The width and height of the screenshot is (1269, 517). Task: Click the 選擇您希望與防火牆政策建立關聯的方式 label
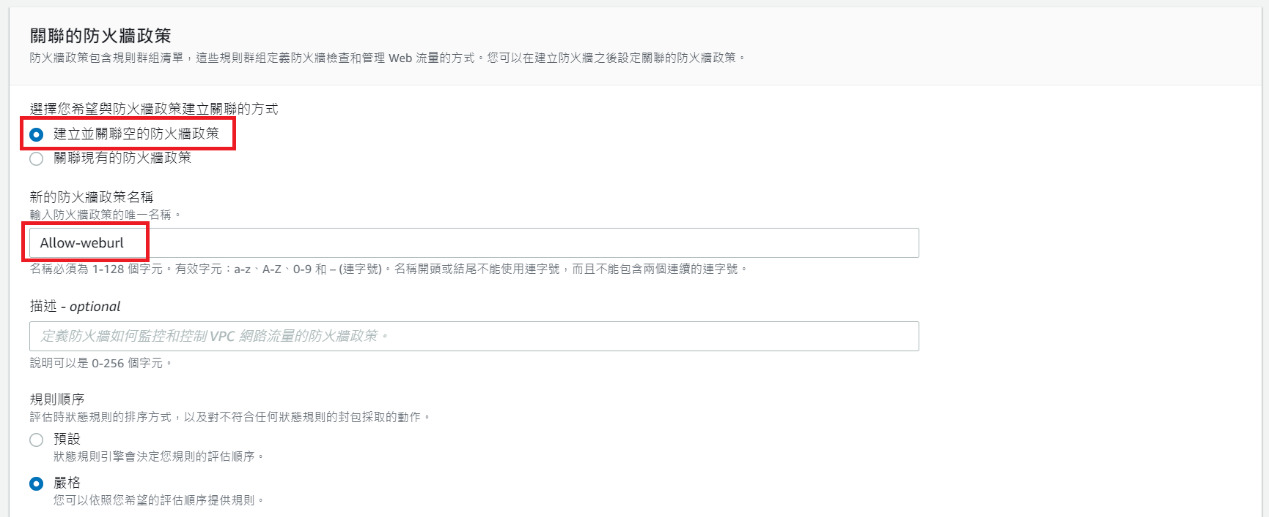coord(154,108)
